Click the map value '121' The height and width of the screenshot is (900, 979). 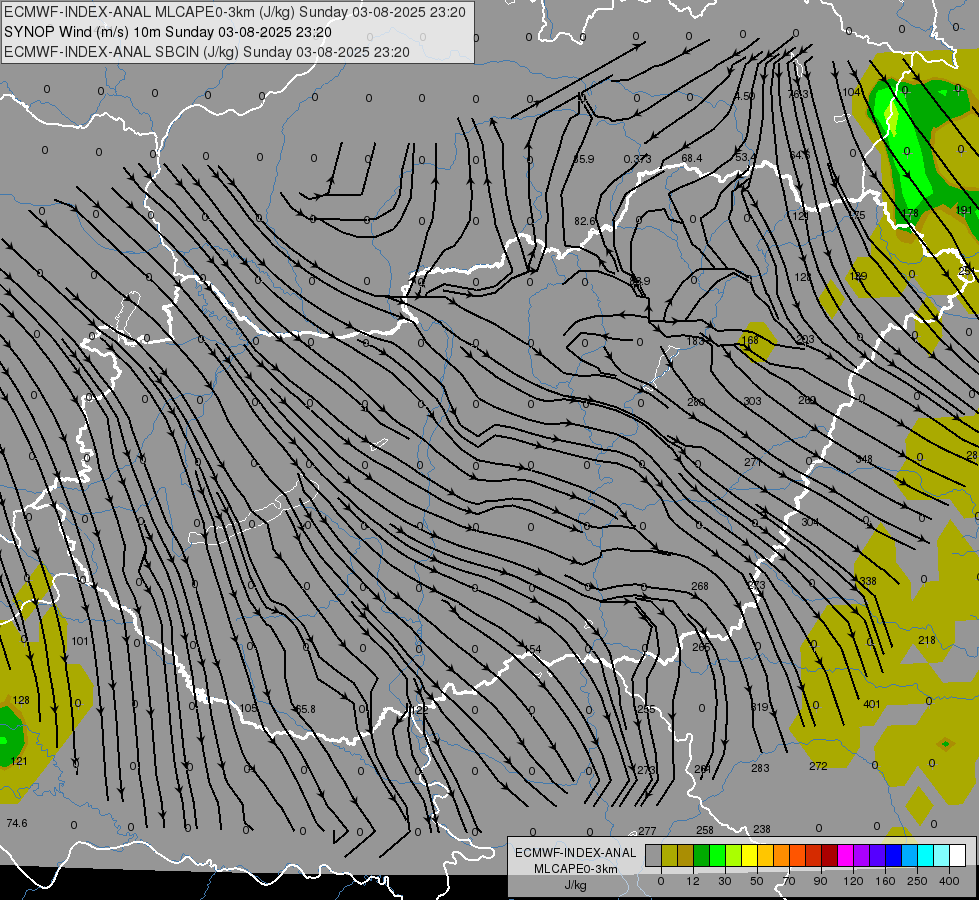[x=19, y=761]
